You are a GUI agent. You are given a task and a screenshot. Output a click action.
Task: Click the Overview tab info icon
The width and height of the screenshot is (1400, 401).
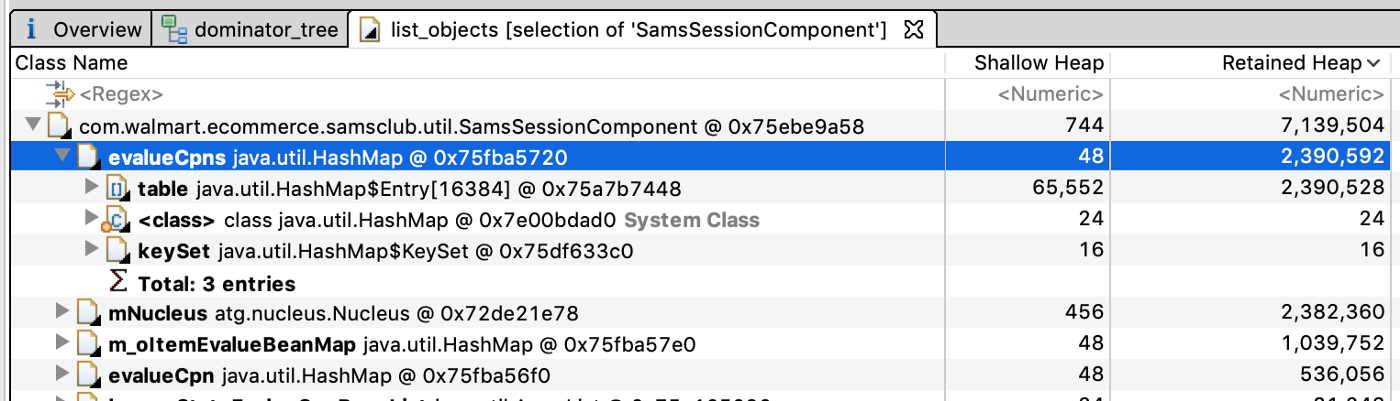(x=32, y=30)
